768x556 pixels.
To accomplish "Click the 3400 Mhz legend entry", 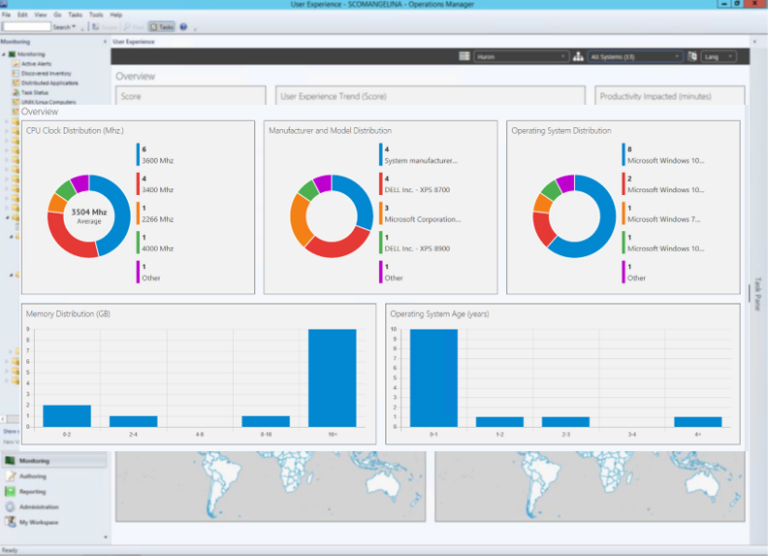I will pos(157,184).
